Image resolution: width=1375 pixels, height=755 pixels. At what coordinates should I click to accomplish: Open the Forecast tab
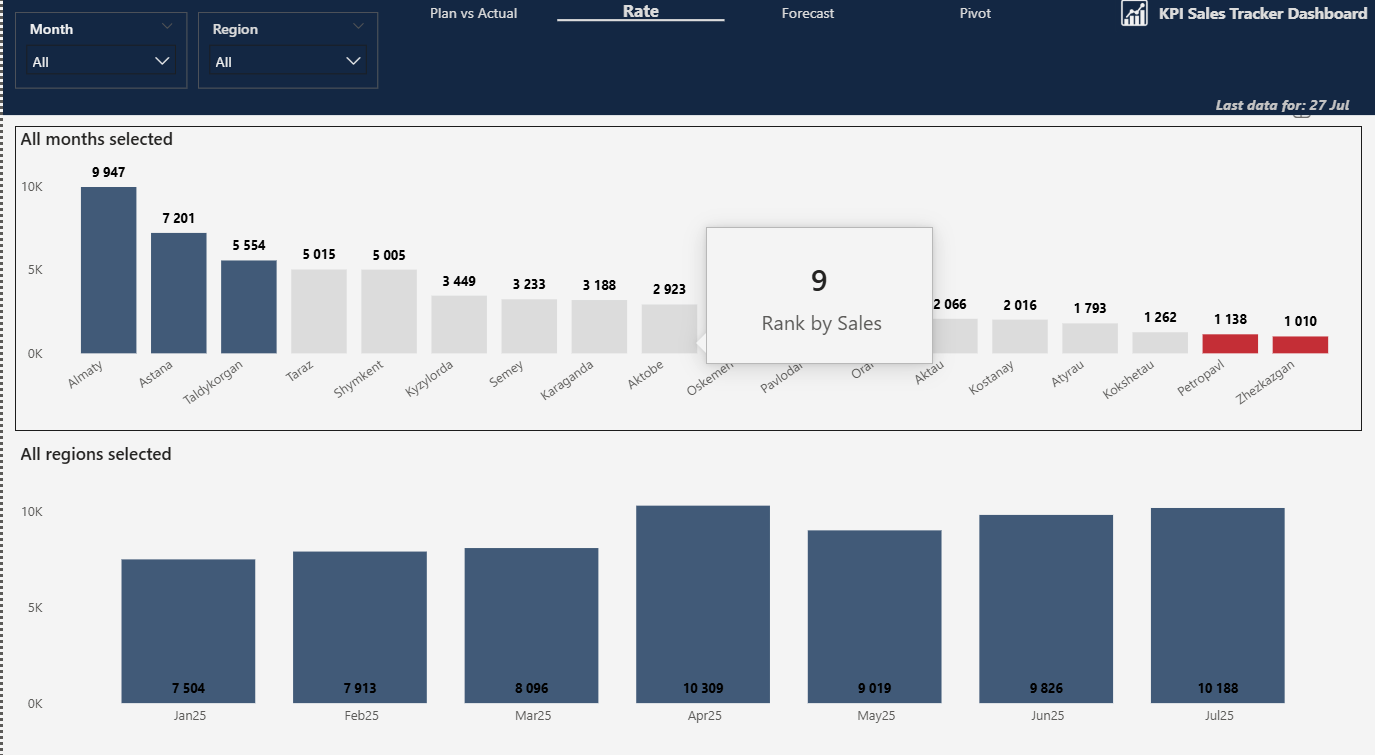807,13
